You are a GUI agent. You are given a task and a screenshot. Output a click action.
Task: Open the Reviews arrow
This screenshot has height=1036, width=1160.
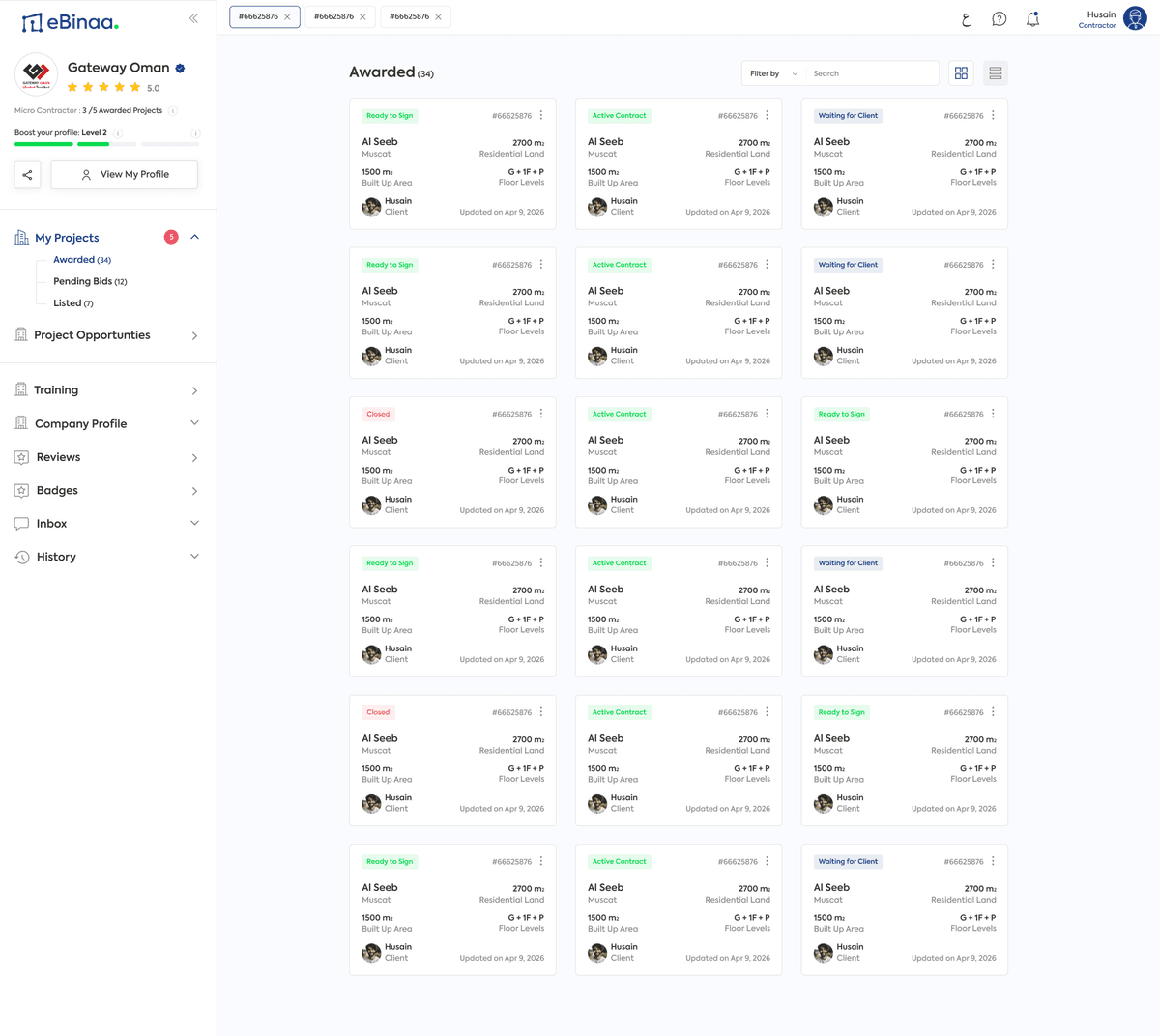point(194,457)
